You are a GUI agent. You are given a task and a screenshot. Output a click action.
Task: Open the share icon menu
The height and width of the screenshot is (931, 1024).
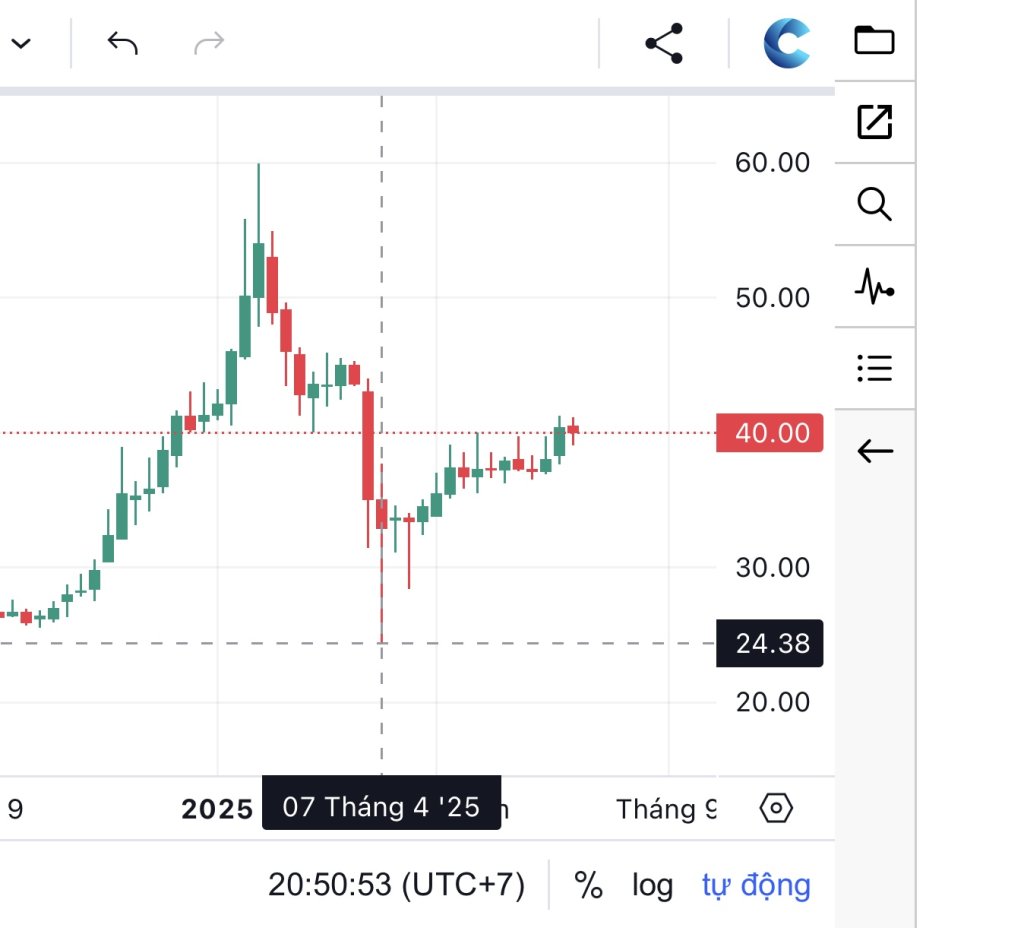664,44
